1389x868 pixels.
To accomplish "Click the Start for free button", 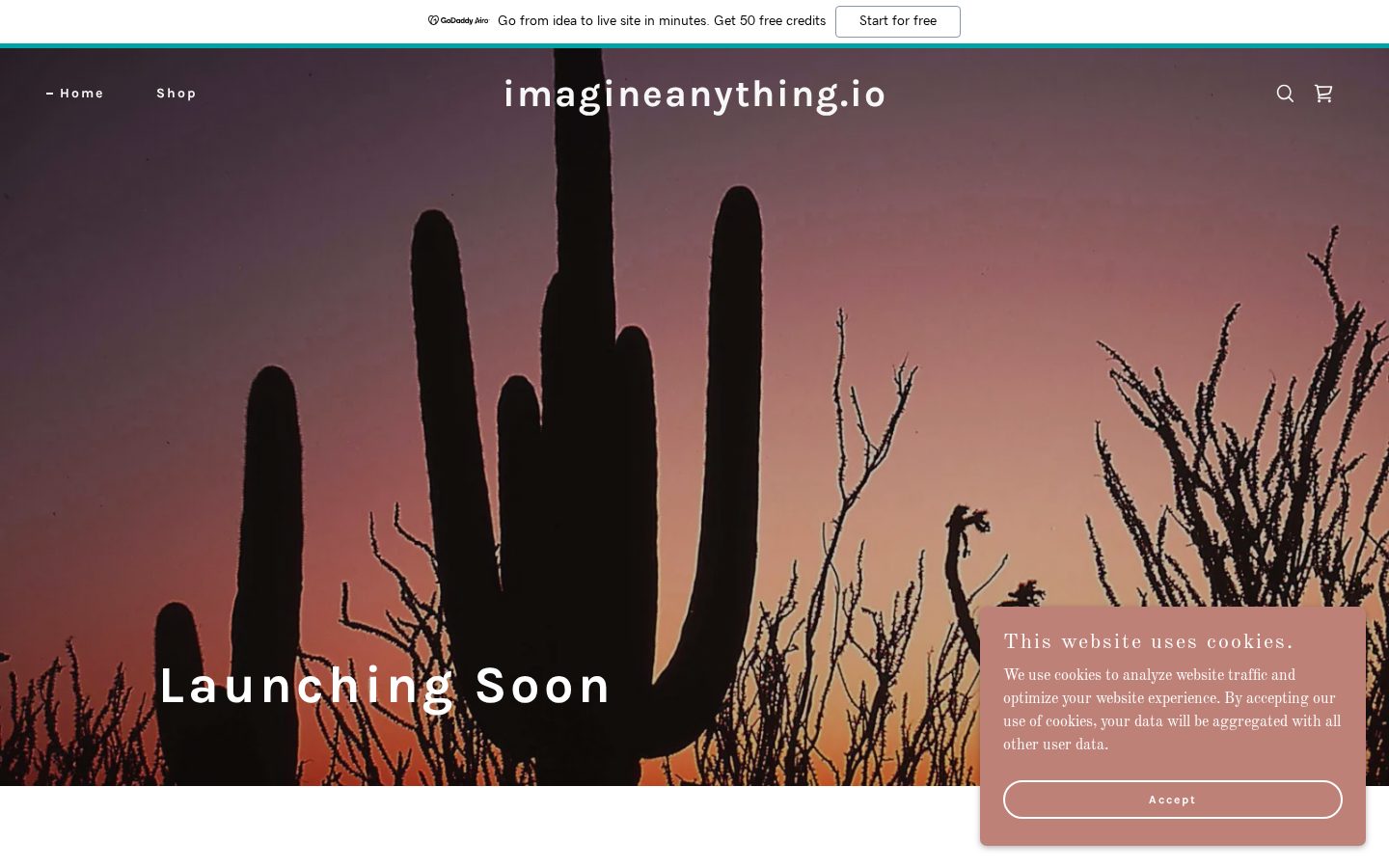I will [x=898, y=21].
